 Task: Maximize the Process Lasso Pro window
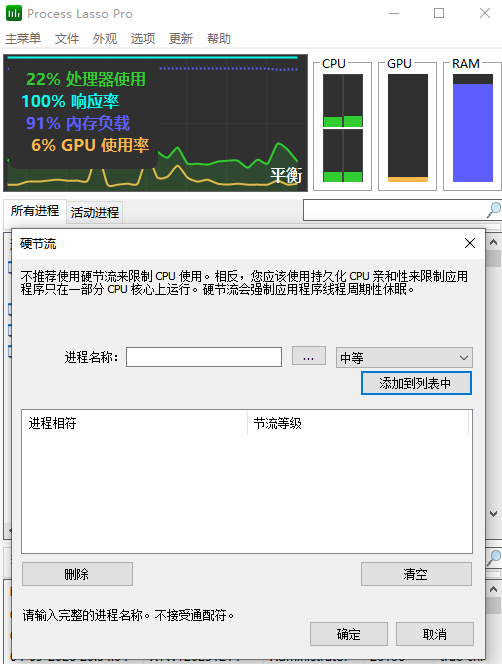point(439,13)
